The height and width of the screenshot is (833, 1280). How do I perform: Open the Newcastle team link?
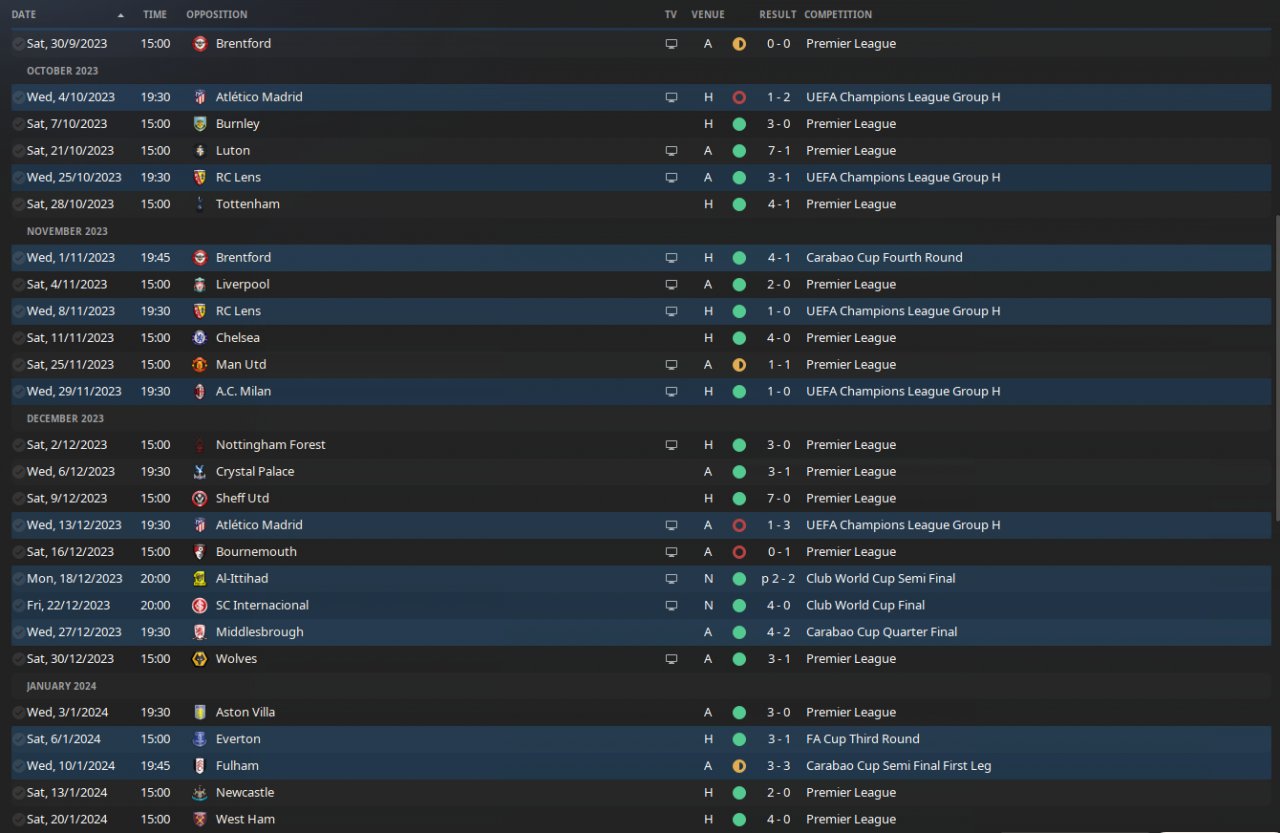244,792
